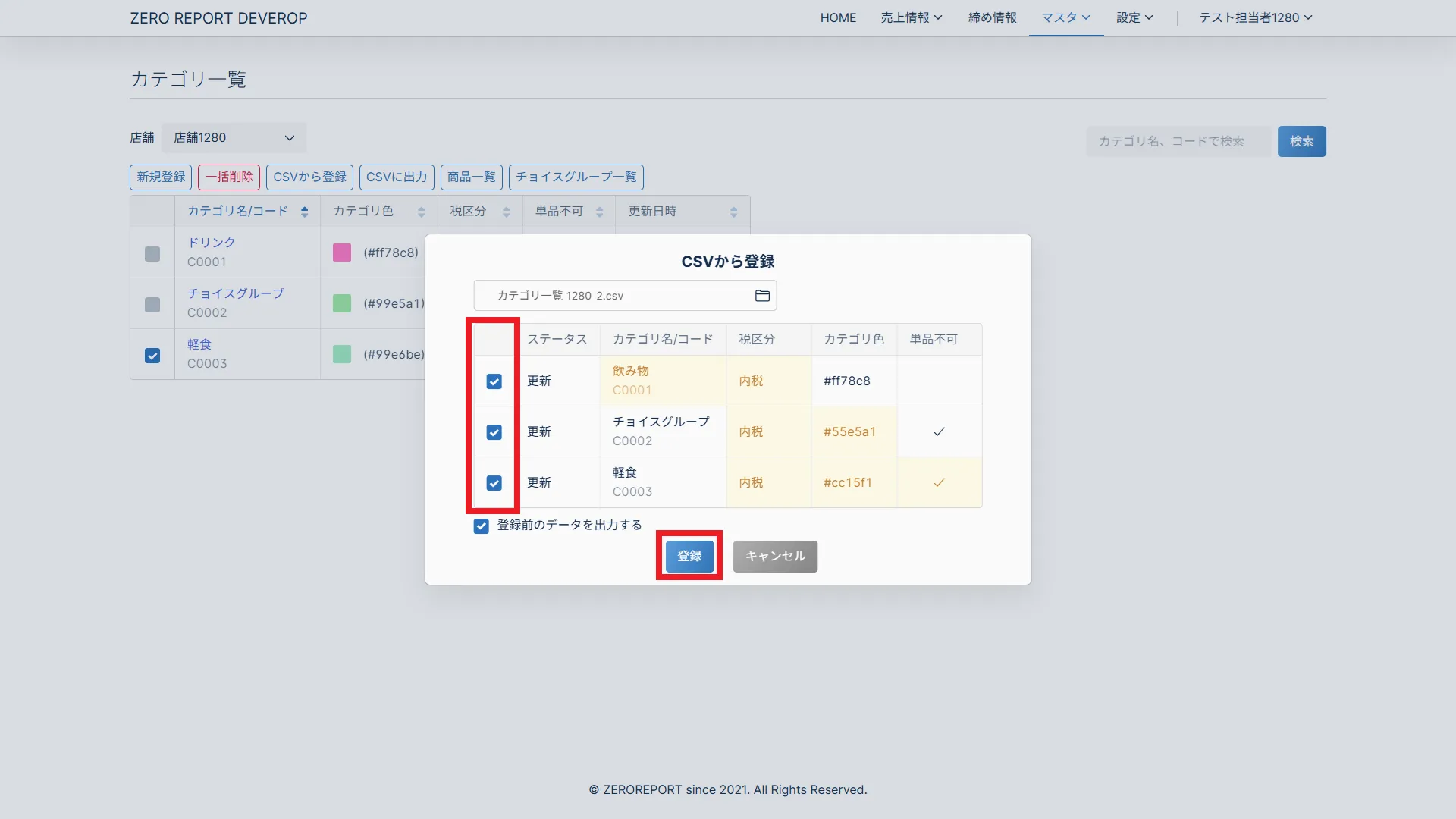Screen dimensions: 1456x819
Task: Uncheck the 飲み物 C0001 row checkbox
Action: coord(494,381)
